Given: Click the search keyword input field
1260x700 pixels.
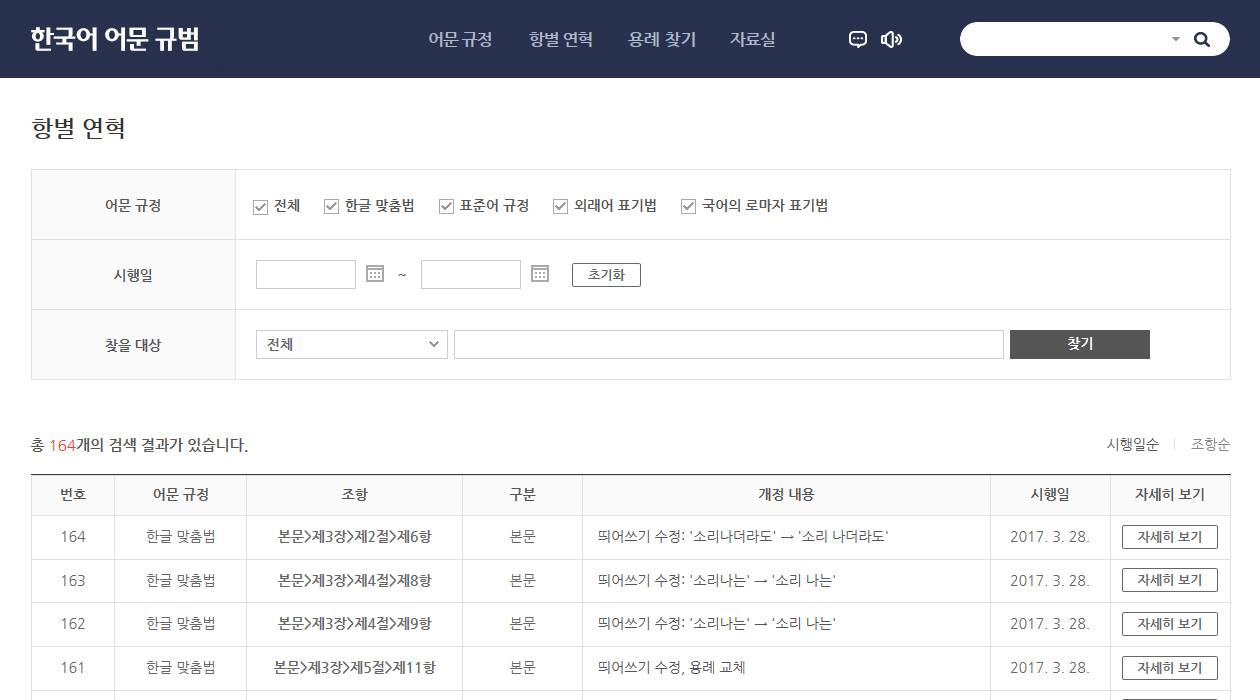Looking at the screenshot, I should [728, 344].
